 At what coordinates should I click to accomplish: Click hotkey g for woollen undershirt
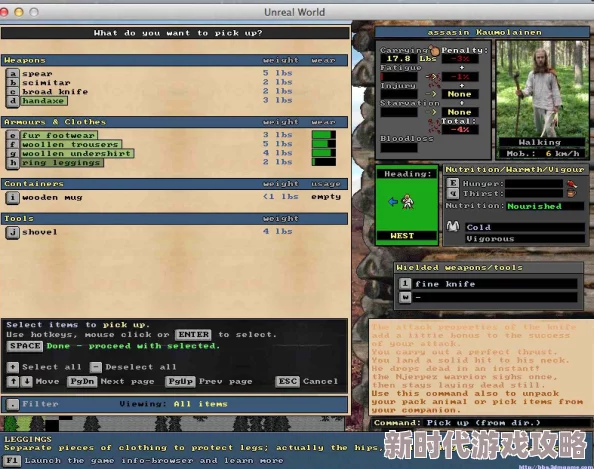pos(13,153)
